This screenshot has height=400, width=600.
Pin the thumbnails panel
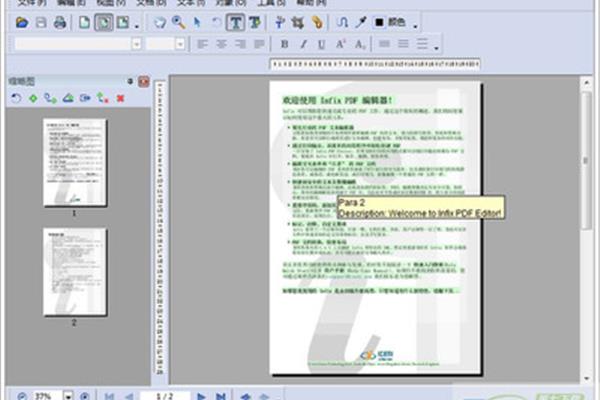130,81
